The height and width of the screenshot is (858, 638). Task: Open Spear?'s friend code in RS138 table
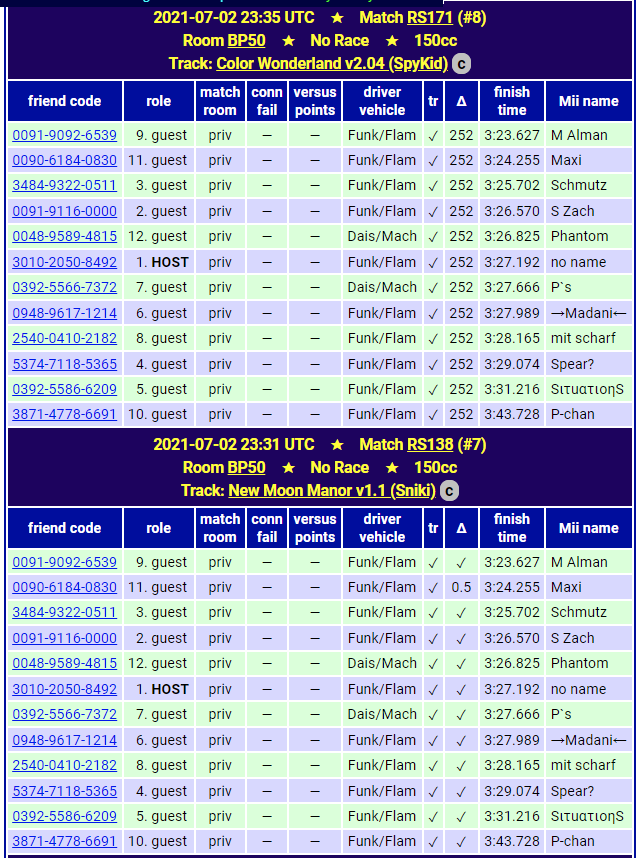[x=65, y=791]
